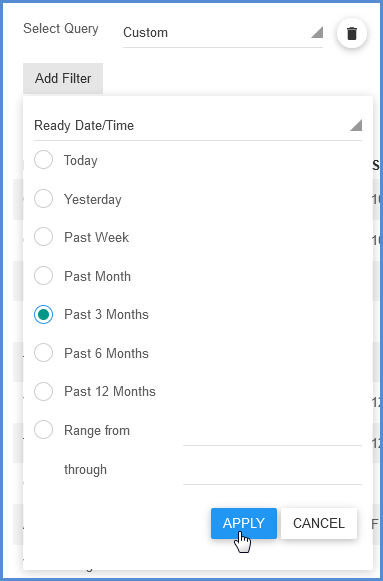
Task: Select the Past 3 Months radio button
Action: click(x=43, y=314)
